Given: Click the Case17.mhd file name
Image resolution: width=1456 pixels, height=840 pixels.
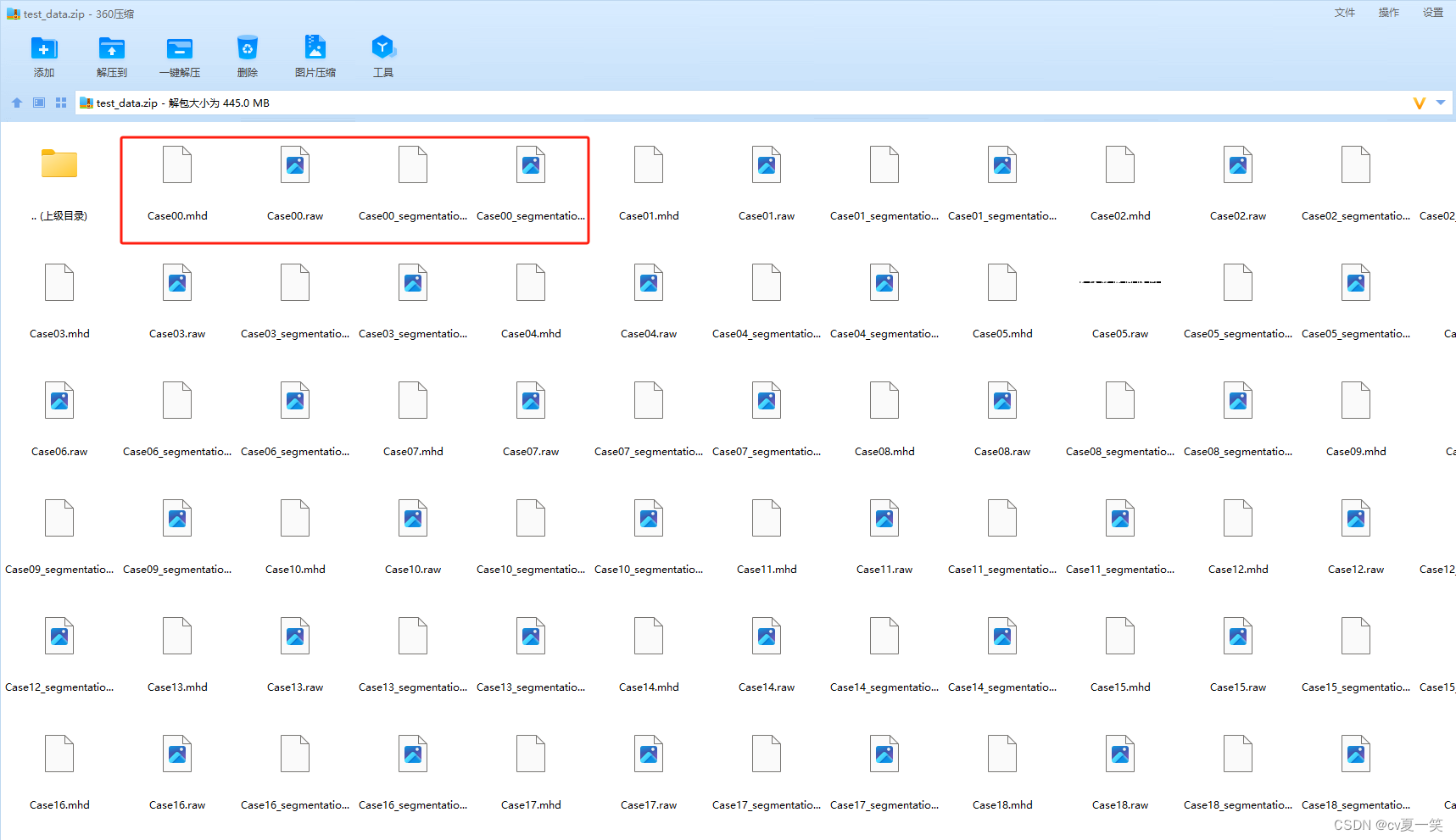Looking at the screenshot, I should pos(531,805).
